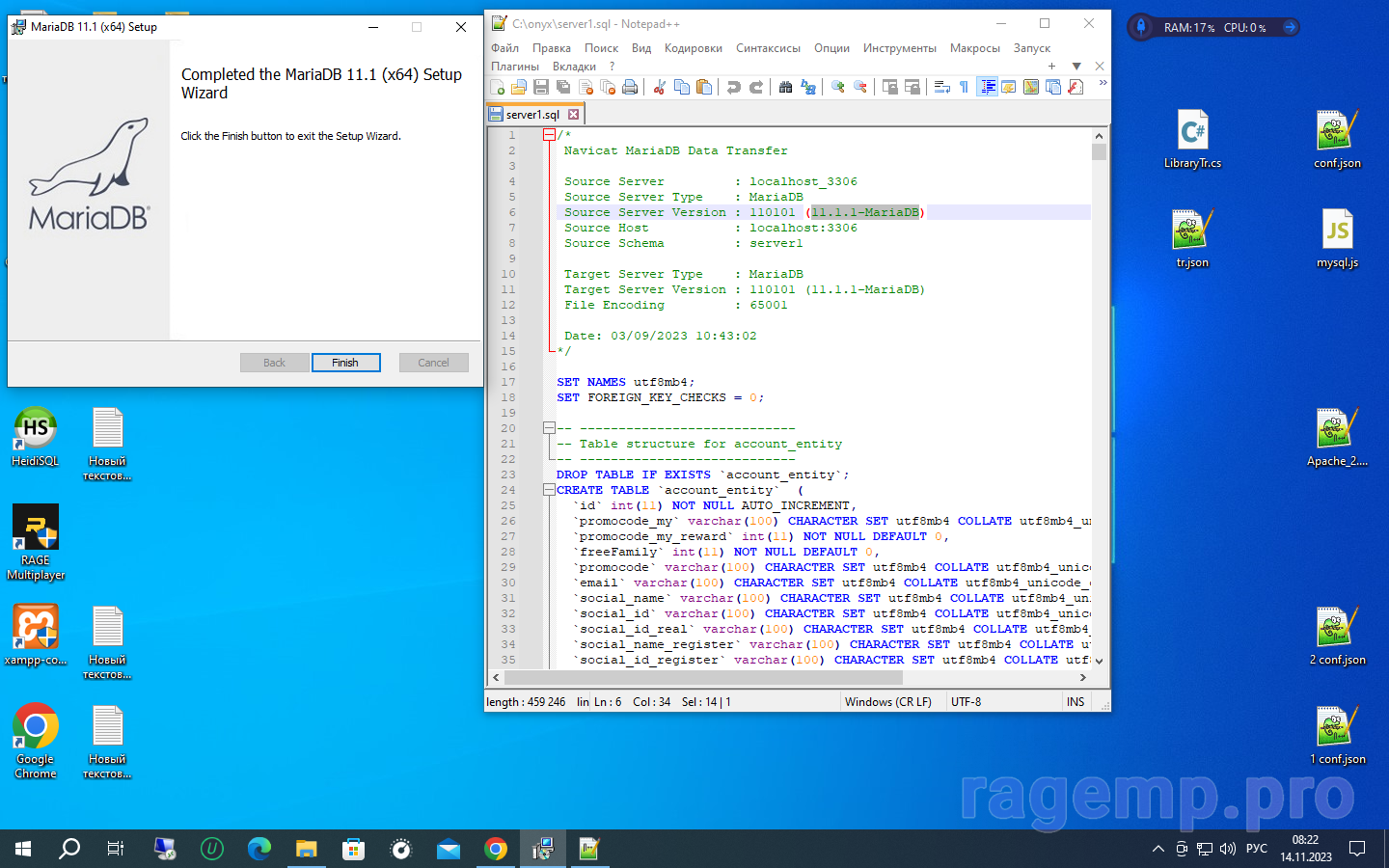Image resolution: width=1389 pixels, height=868 pixels.
Task: Click the РУС language indicator in tray
Action: click(1256, 849)
